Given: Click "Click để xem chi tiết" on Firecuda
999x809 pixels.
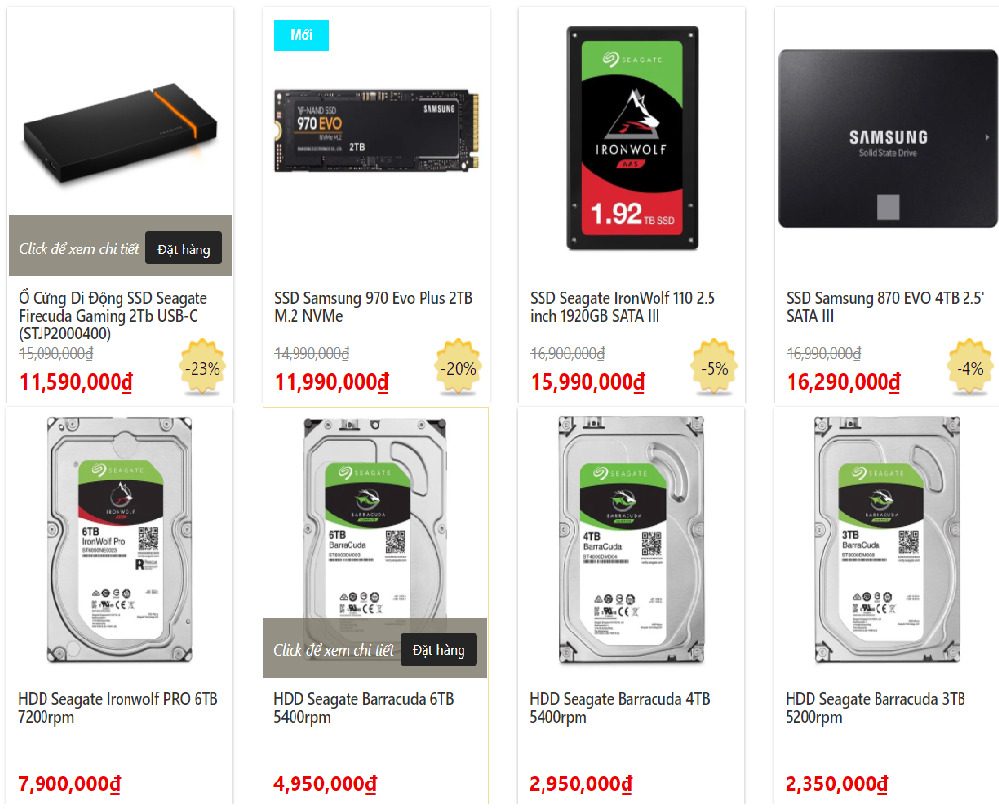Looking at the screenshot, I should tap(78, 248).
